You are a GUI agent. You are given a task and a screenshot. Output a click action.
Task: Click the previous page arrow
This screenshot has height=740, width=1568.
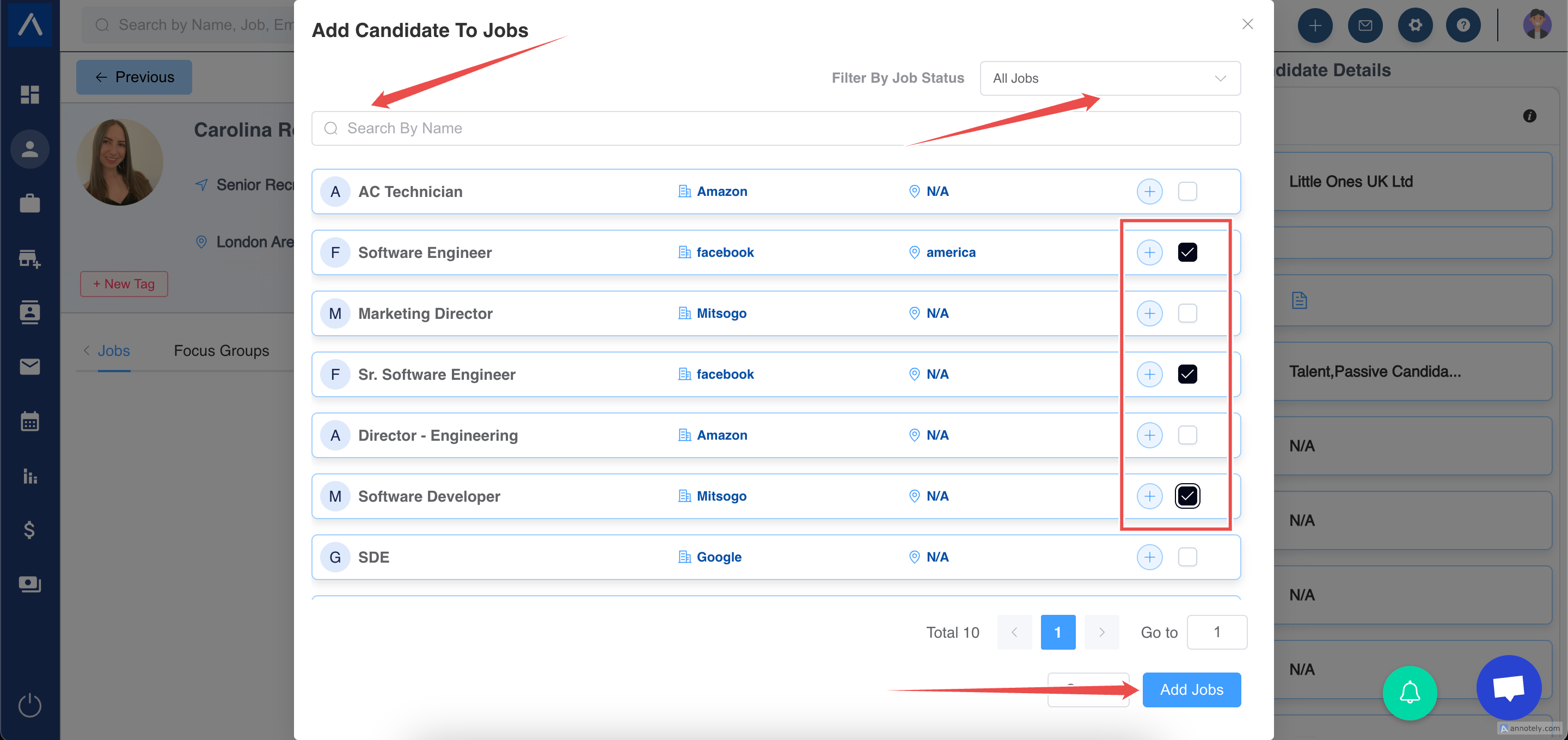[x=1014, y=632]
